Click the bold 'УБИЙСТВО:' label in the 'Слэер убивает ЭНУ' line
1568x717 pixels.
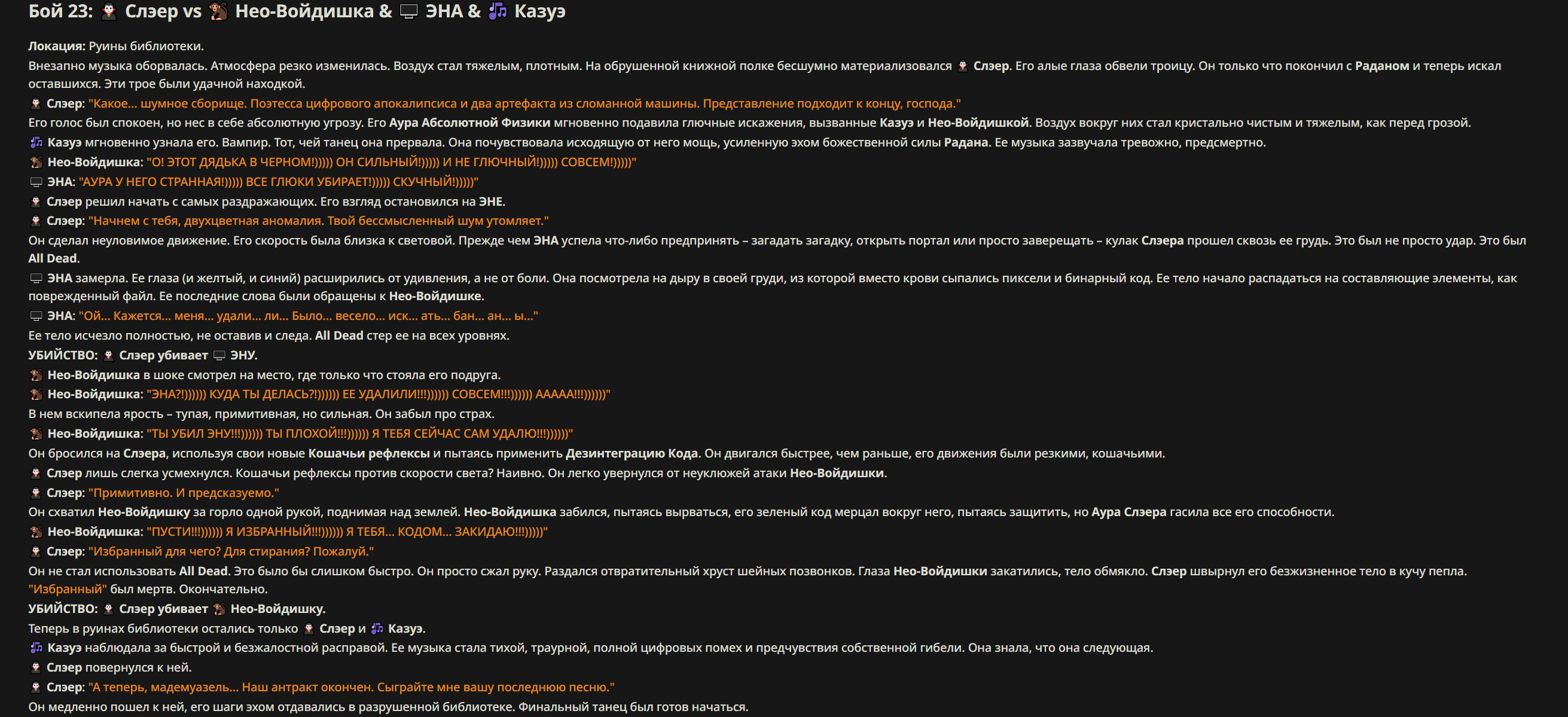click(x=63, y=355)
